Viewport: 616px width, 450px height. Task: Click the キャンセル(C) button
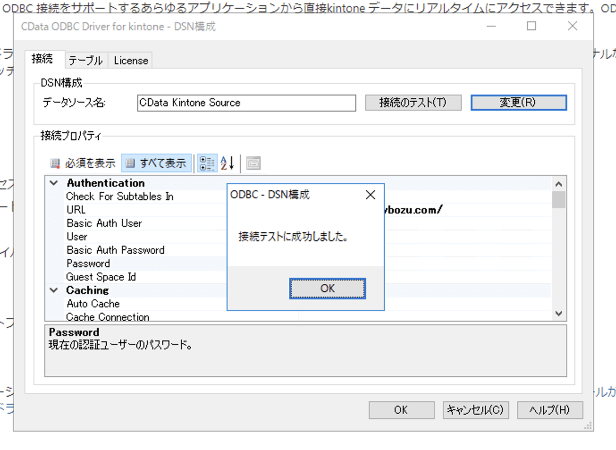pos(476,410)
